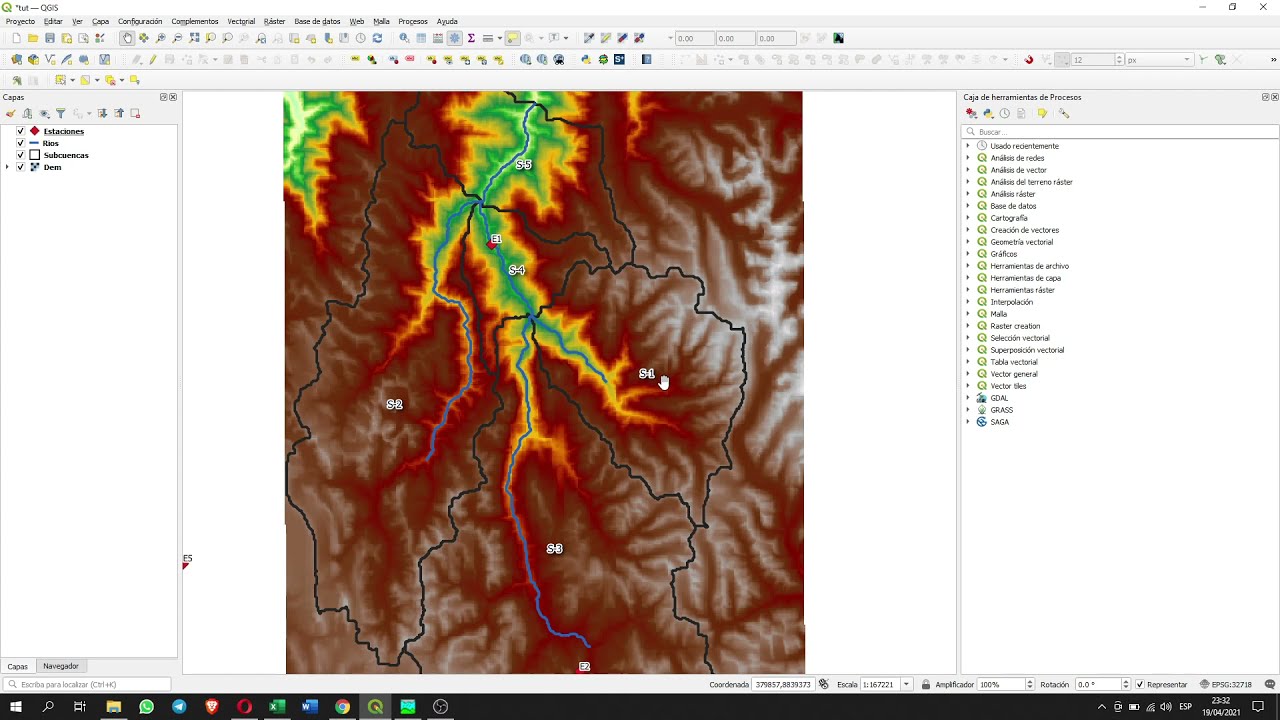Open History clock in Processing Toolbox
Image resolution: width=1280 pixels, height=720 pixels.
1005,113
